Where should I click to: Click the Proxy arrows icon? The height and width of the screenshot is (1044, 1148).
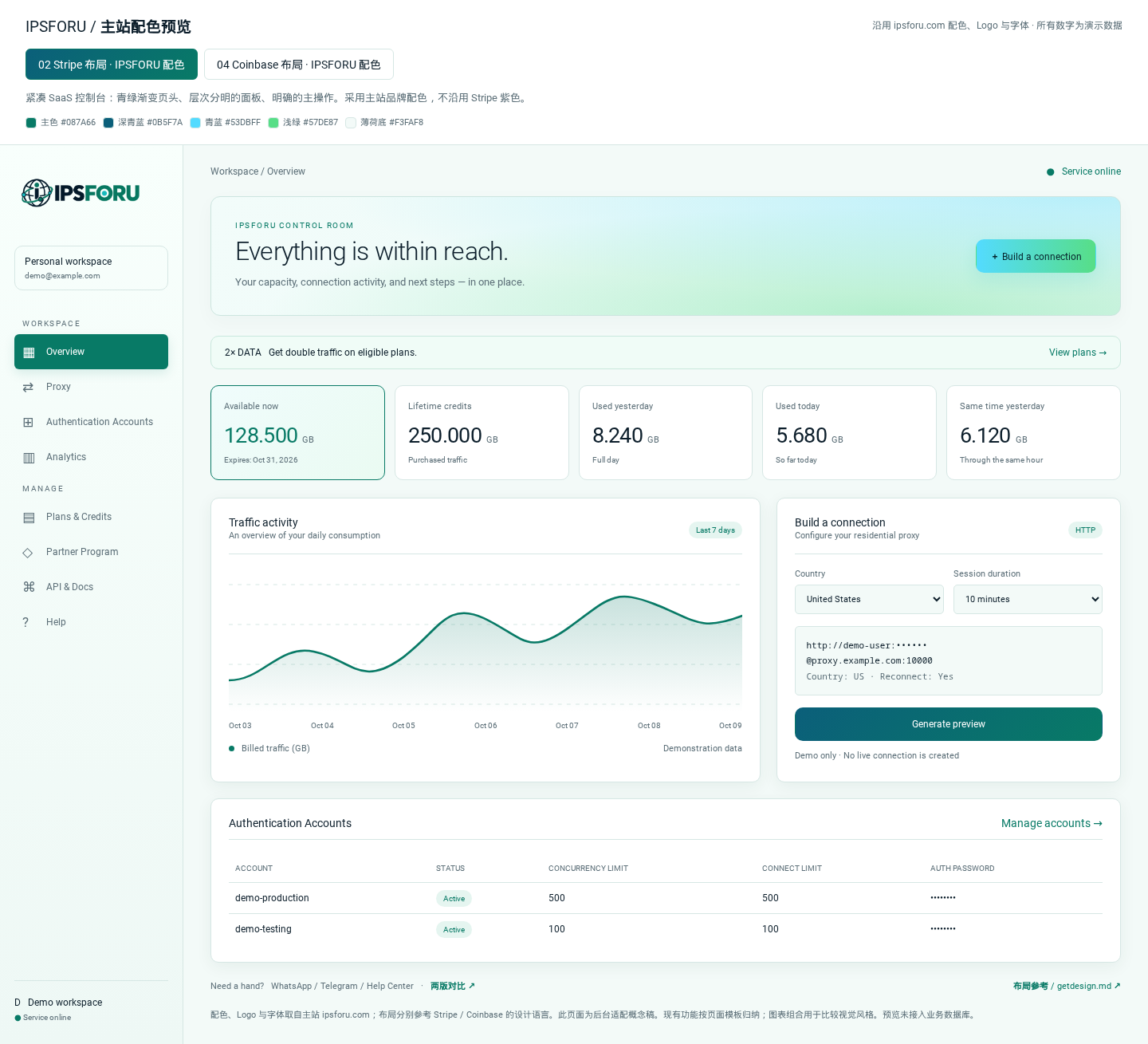pos(29,387)
